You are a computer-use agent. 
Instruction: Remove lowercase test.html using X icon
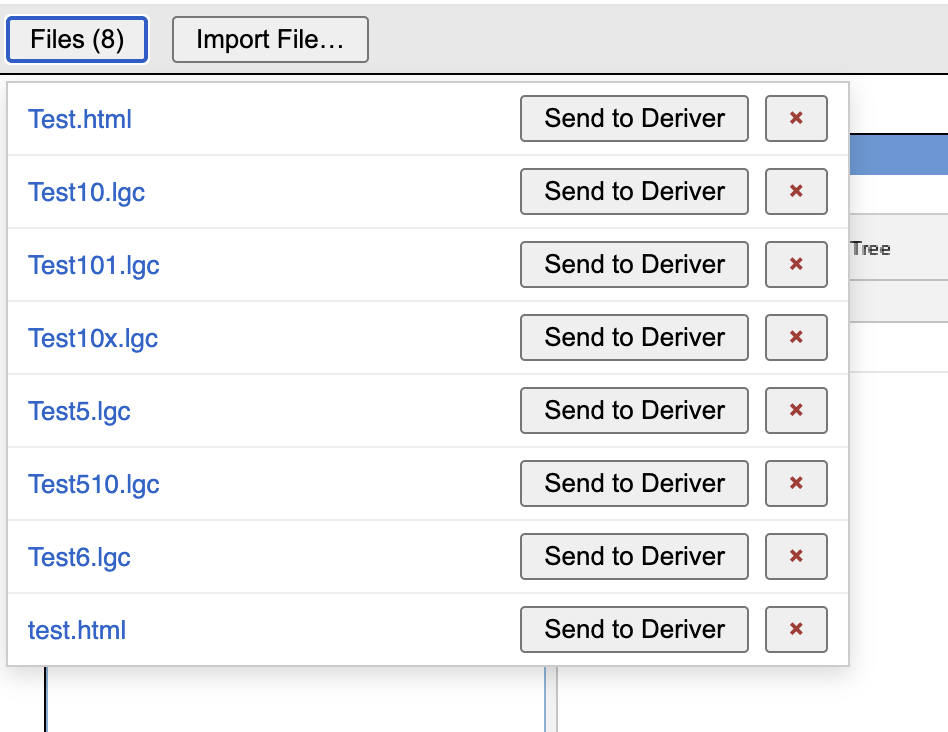[796, 630]
